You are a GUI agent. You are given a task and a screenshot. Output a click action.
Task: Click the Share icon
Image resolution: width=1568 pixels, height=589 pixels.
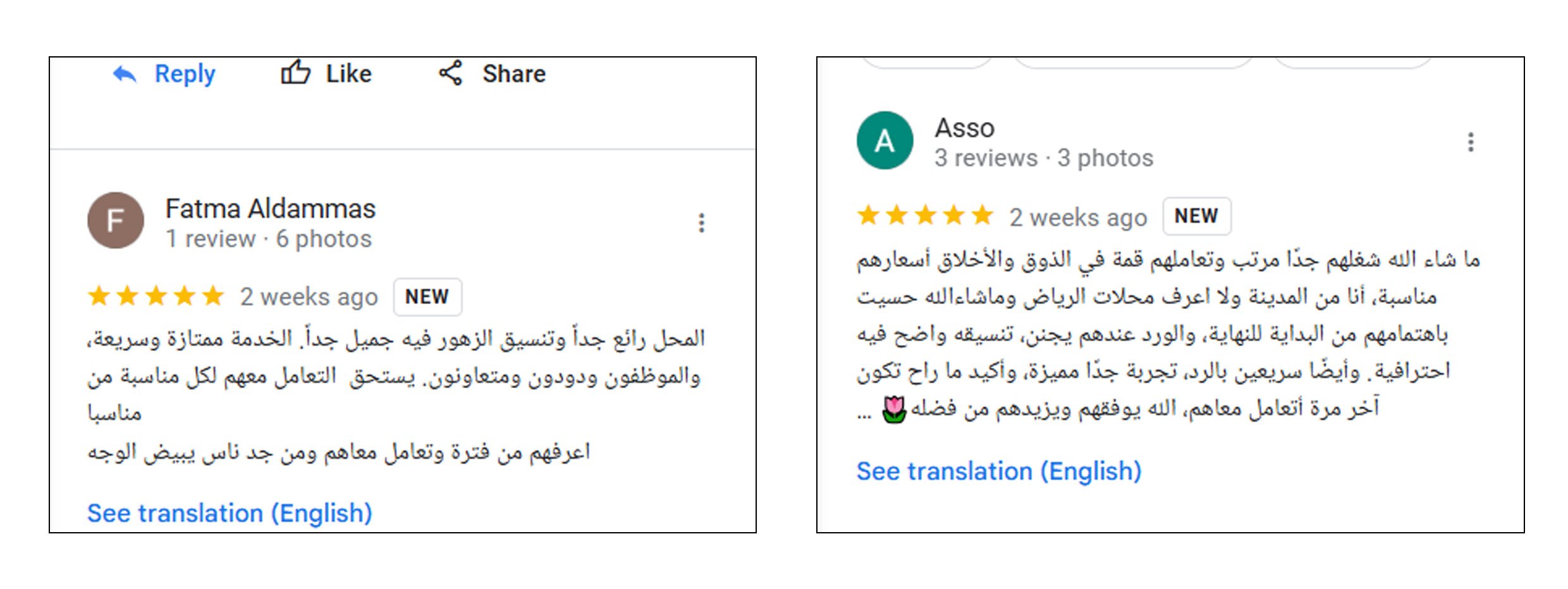coord(451,73)
